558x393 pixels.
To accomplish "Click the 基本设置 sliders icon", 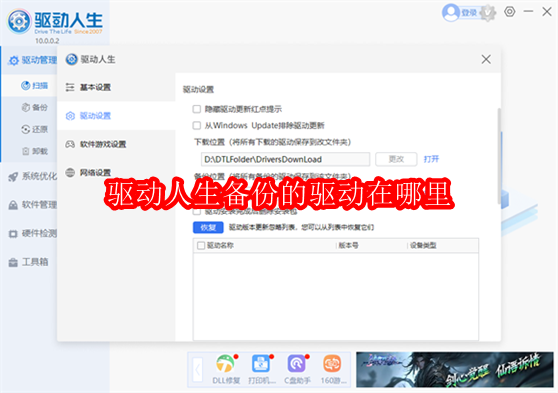I will point(70,87).
